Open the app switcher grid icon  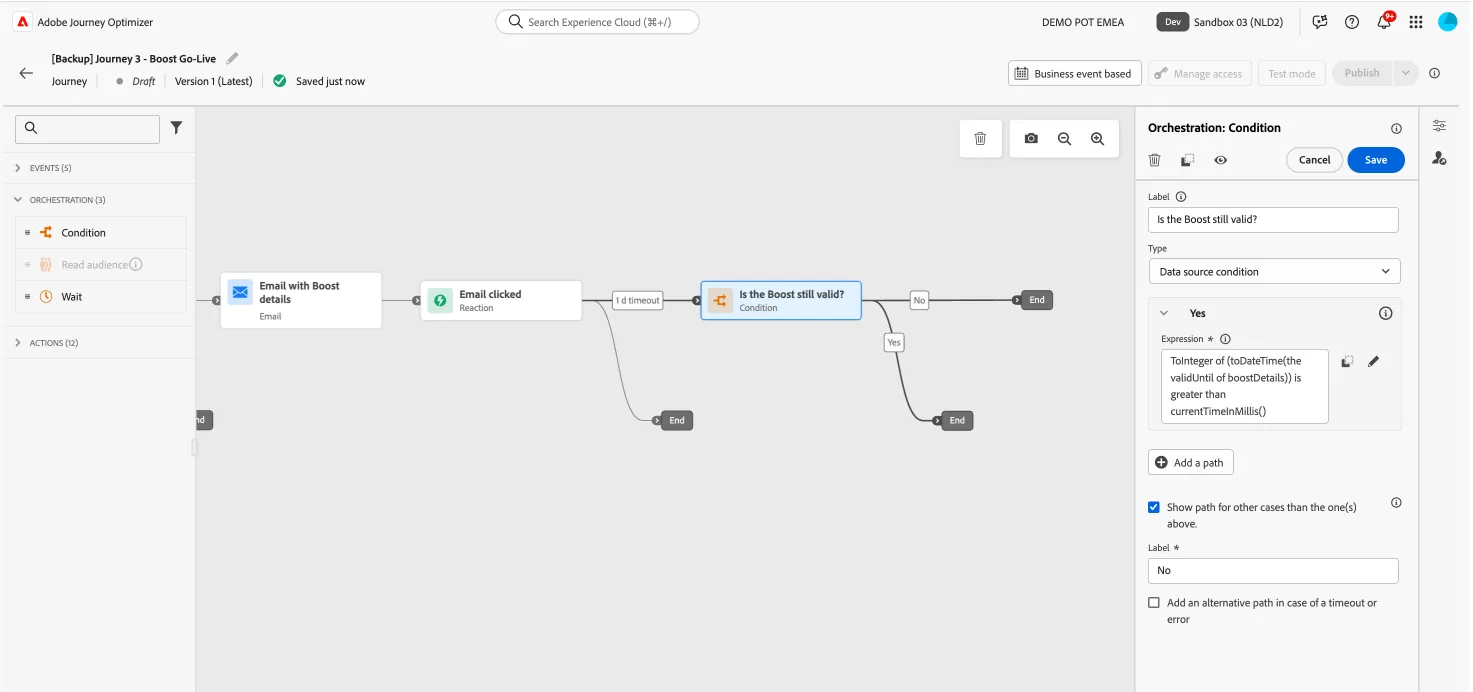1416,22
